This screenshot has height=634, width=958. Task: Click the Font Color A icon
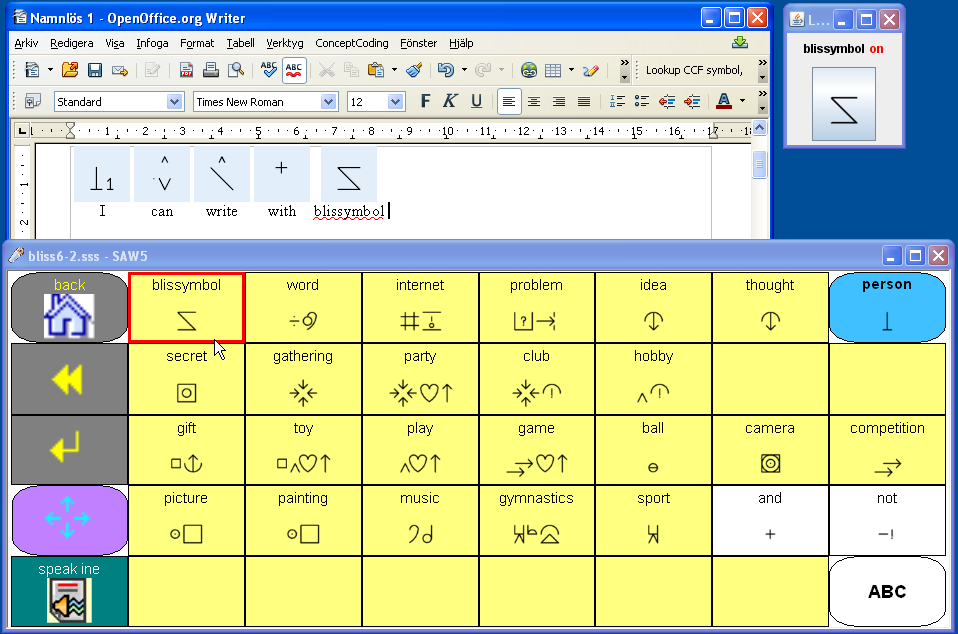click(723, 101)
